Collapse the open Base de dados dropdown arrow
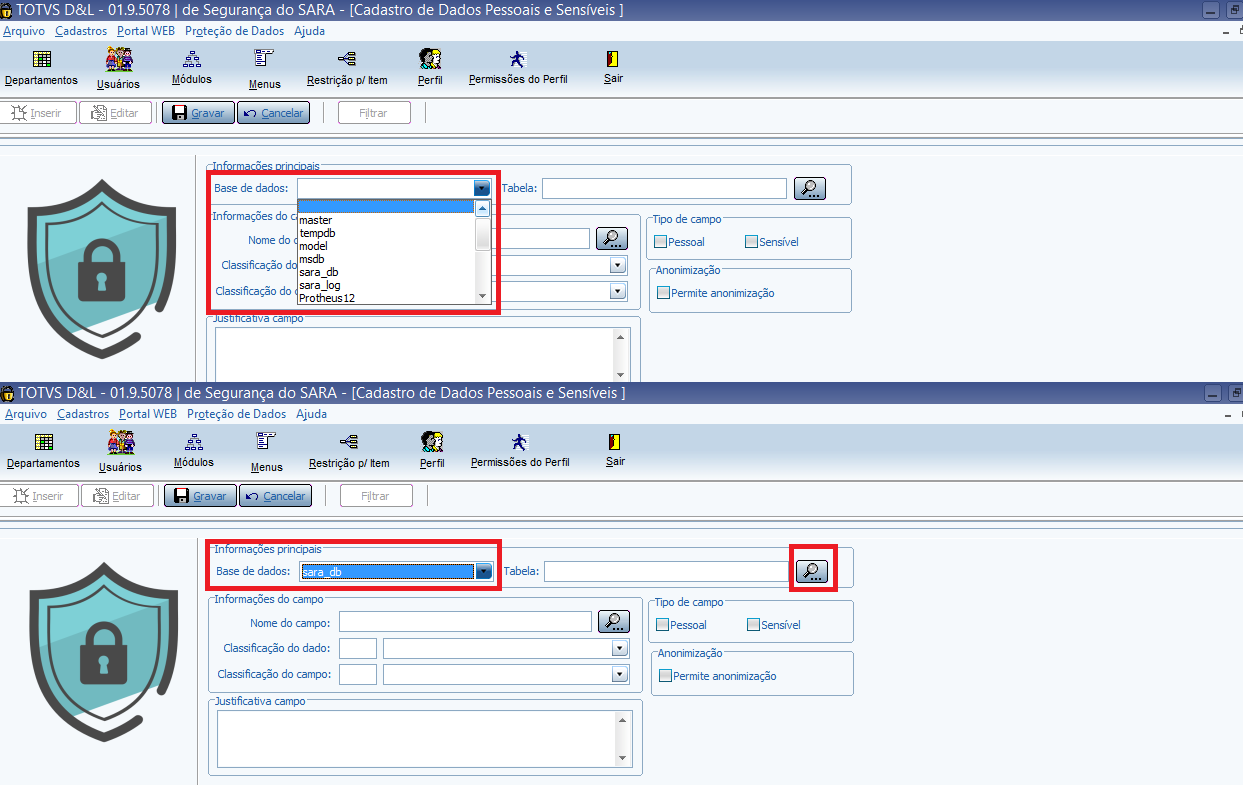The width and height of the screenshot is (1243, 785). coord(482,188)
